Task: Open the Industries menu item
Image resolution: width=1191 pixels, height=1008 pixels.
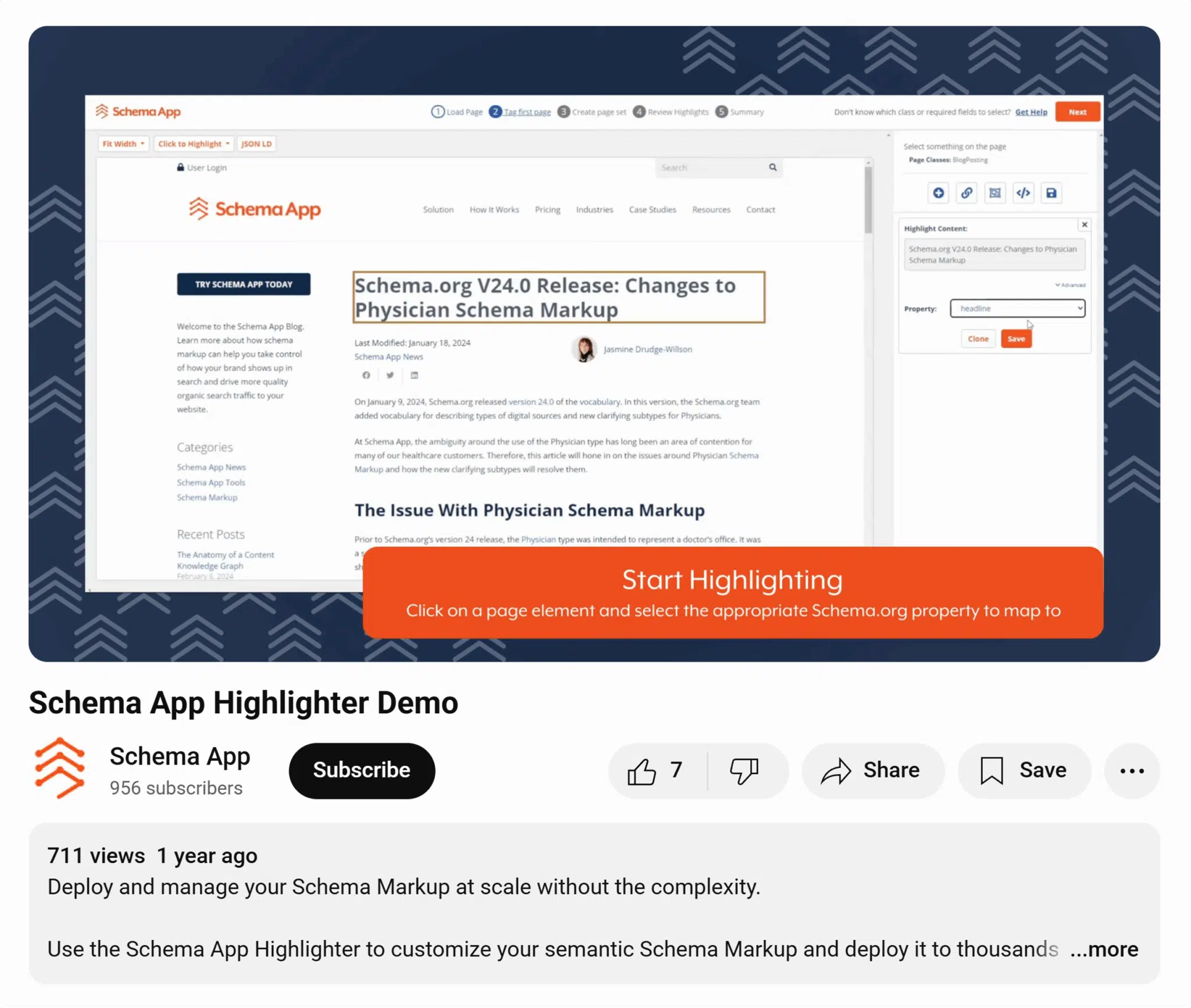Action: [x=594, y=209]
